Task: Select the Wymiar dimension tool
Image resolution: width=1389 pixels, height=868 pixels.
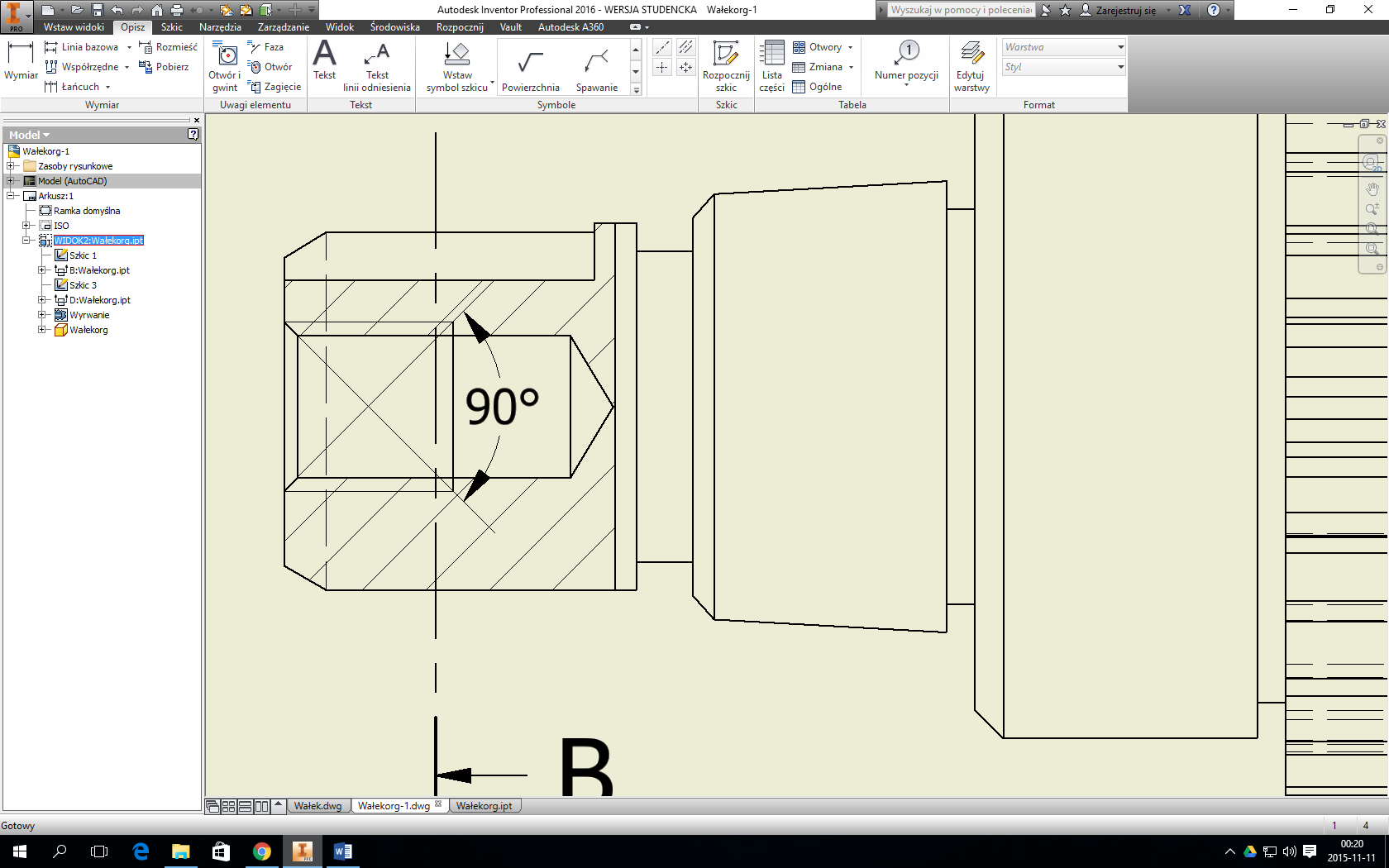Action: (21, 60)
